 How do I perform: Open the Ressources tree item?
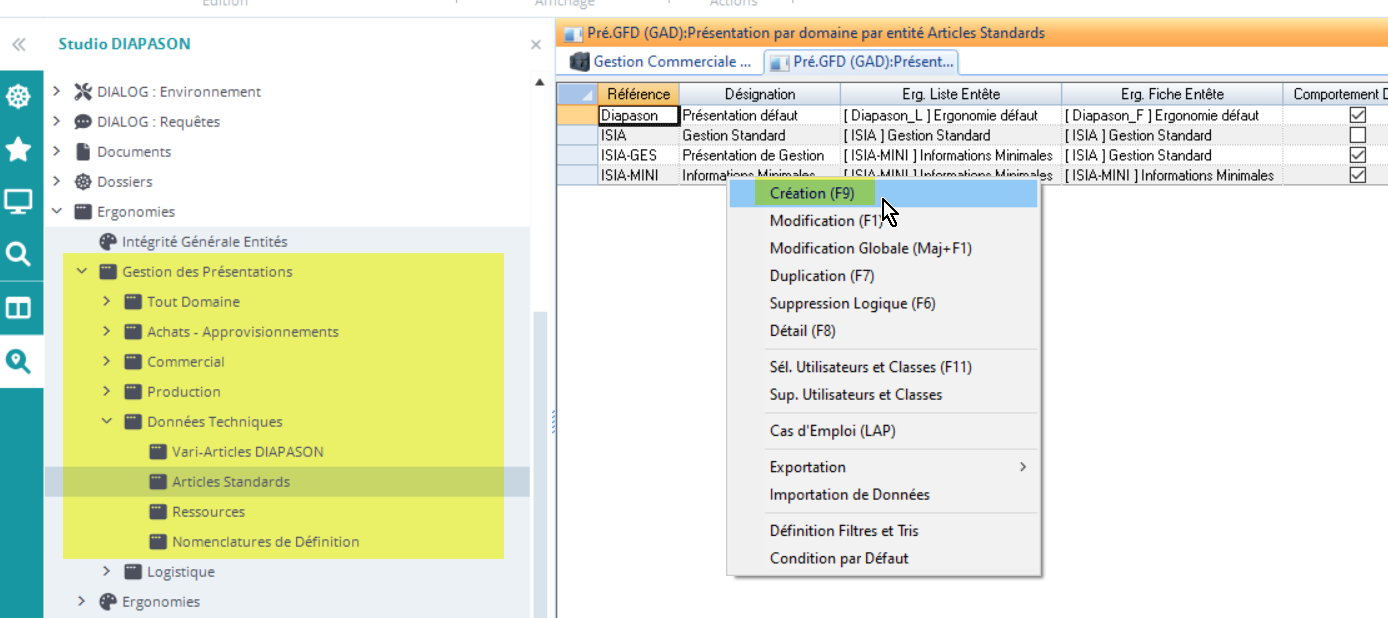tap(208, 512)
